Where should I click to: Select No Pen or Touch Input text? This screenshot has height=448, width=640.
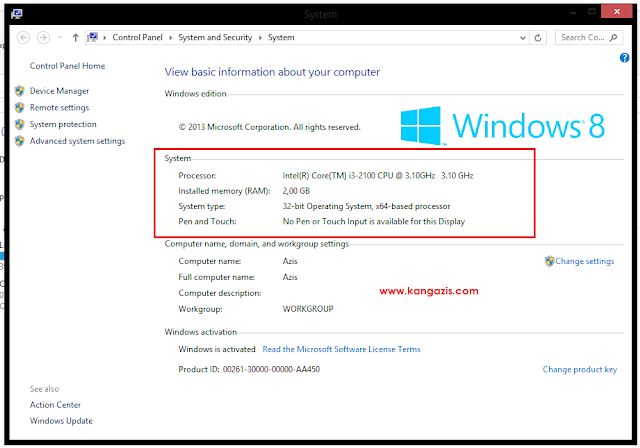[x=373, y=222]
